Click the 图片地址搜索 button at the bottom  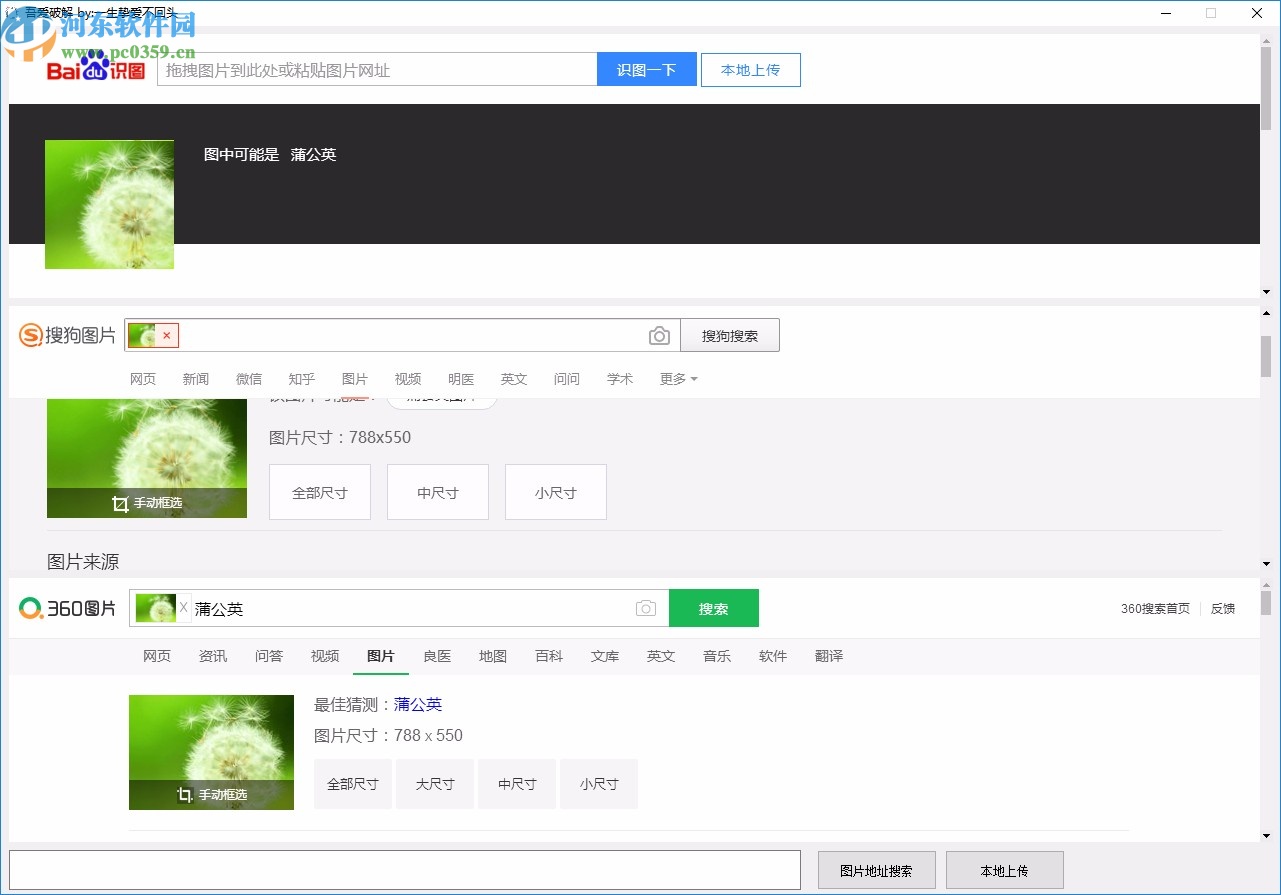tap(877, 870)
